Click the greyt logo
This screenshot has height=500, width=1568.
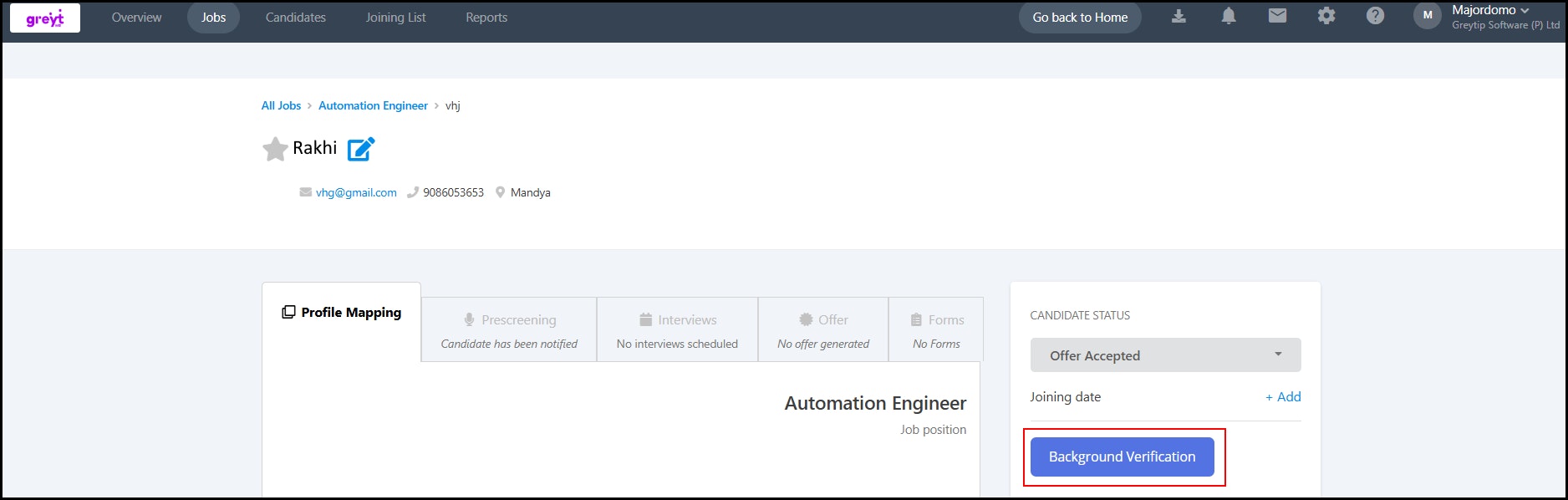(x=45, y=18)
